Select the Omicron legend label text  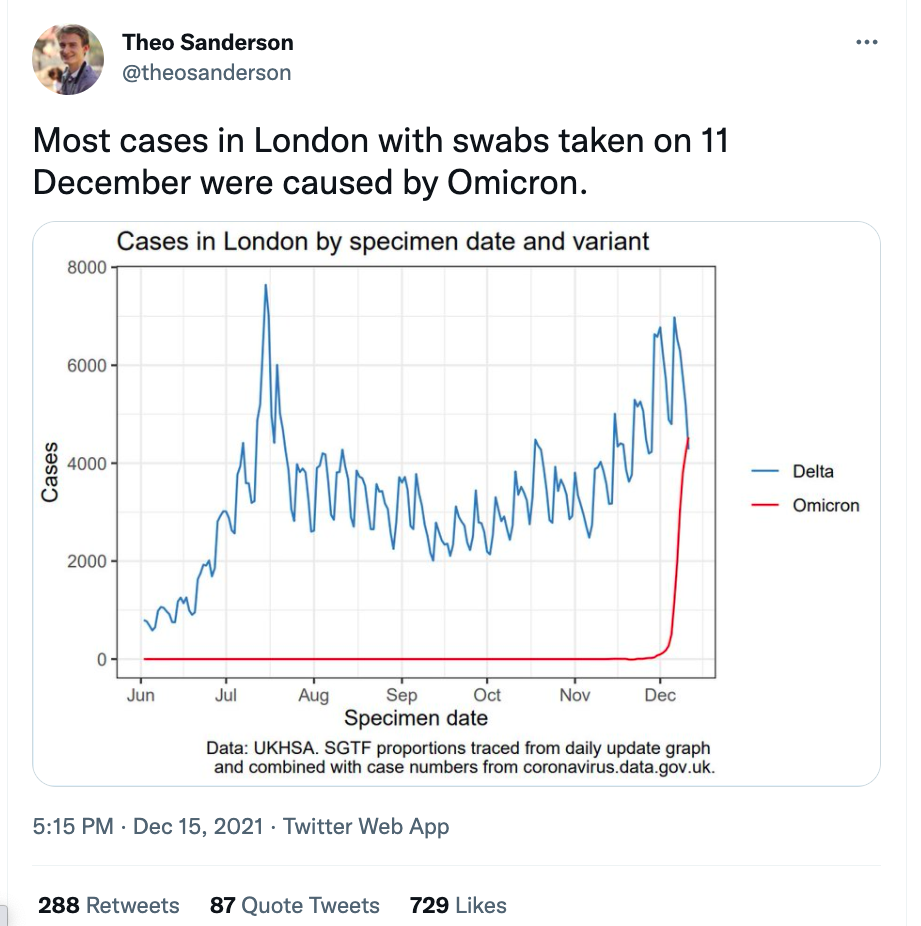pos(826,505)
